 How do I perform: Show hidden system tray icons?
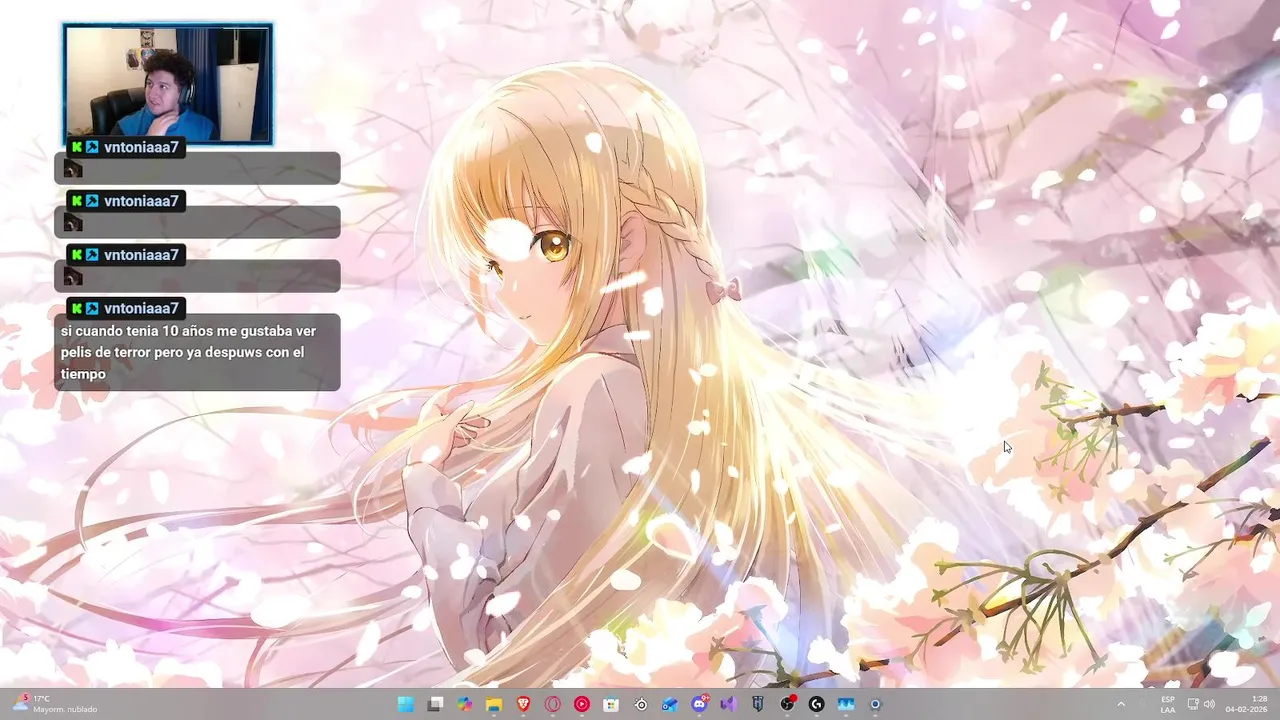pos(1120,704)
